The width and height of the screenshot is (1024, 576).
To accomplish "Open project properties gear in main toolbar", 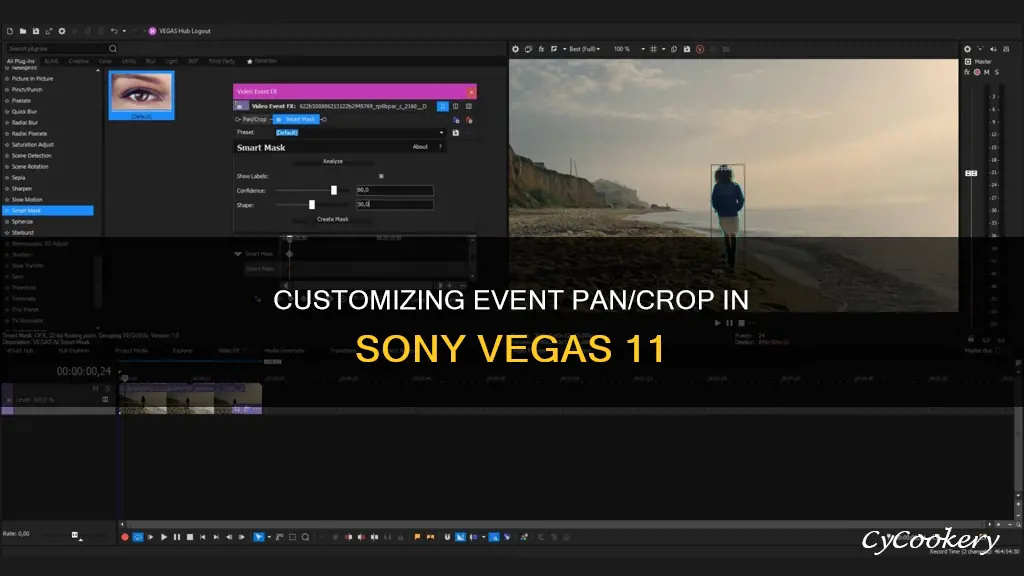I will 62,31.
